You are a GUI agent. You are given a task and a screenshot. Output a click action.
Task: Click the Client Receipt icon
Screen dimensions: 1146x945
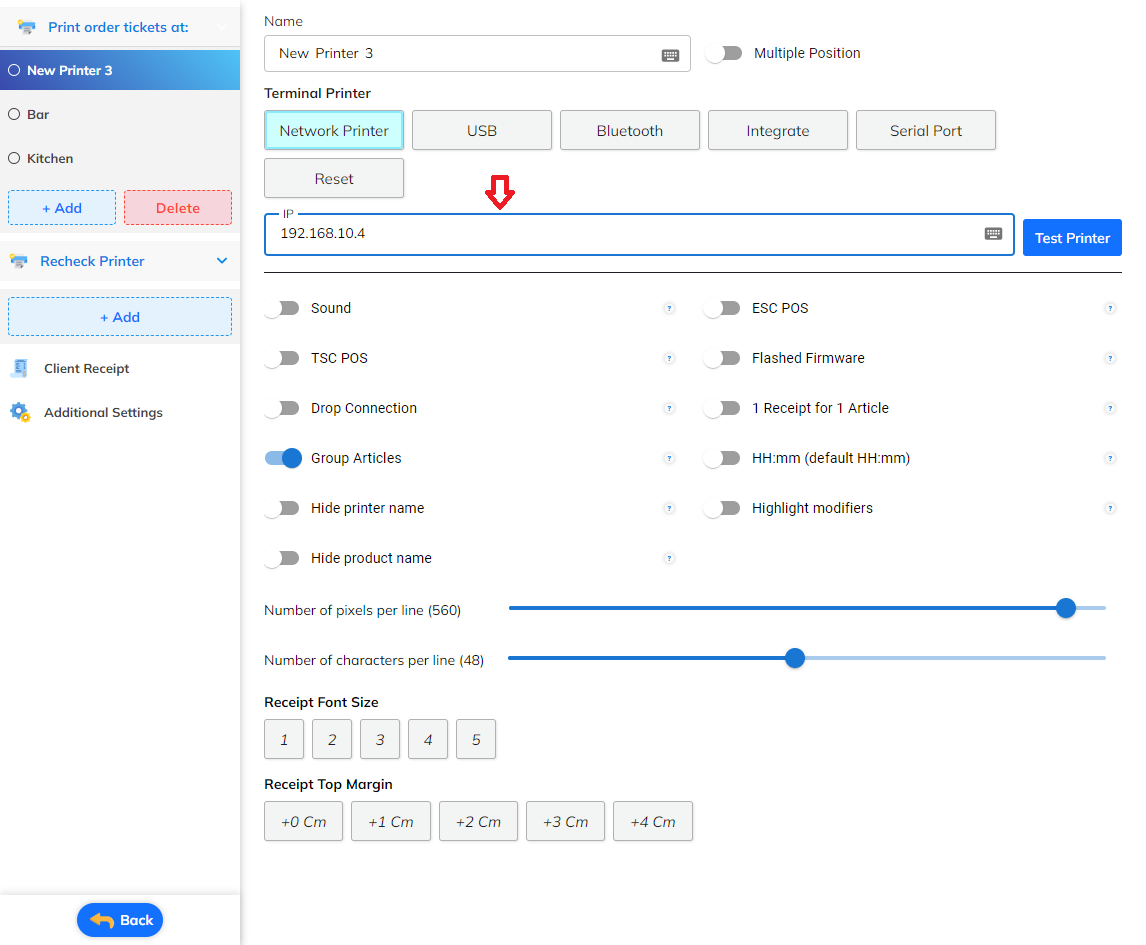pos(20,368)
